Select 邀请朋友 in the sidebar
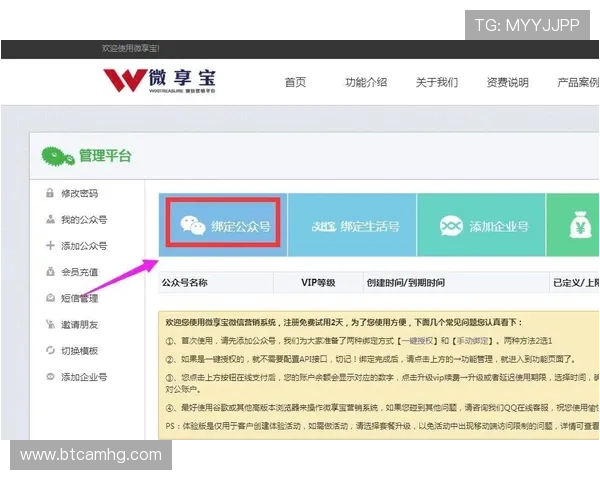Viewport: 600px width, 480px height. pyautogui.click(x=79, y=325)
